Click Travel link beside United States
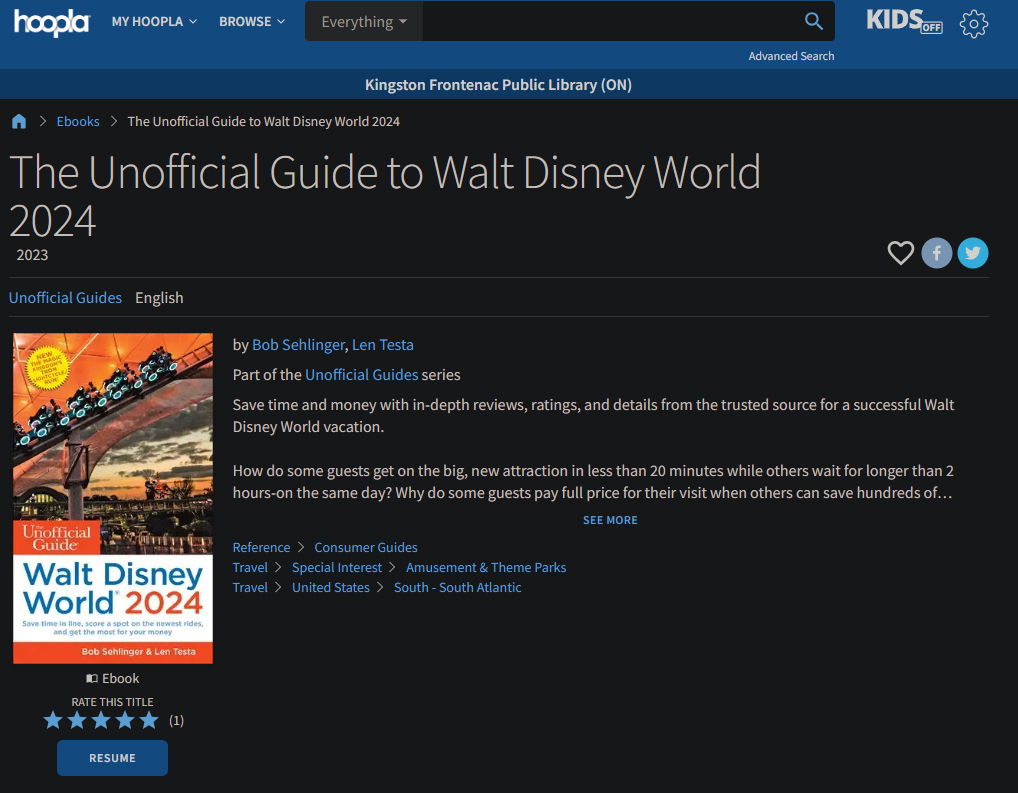 [250, 588]
